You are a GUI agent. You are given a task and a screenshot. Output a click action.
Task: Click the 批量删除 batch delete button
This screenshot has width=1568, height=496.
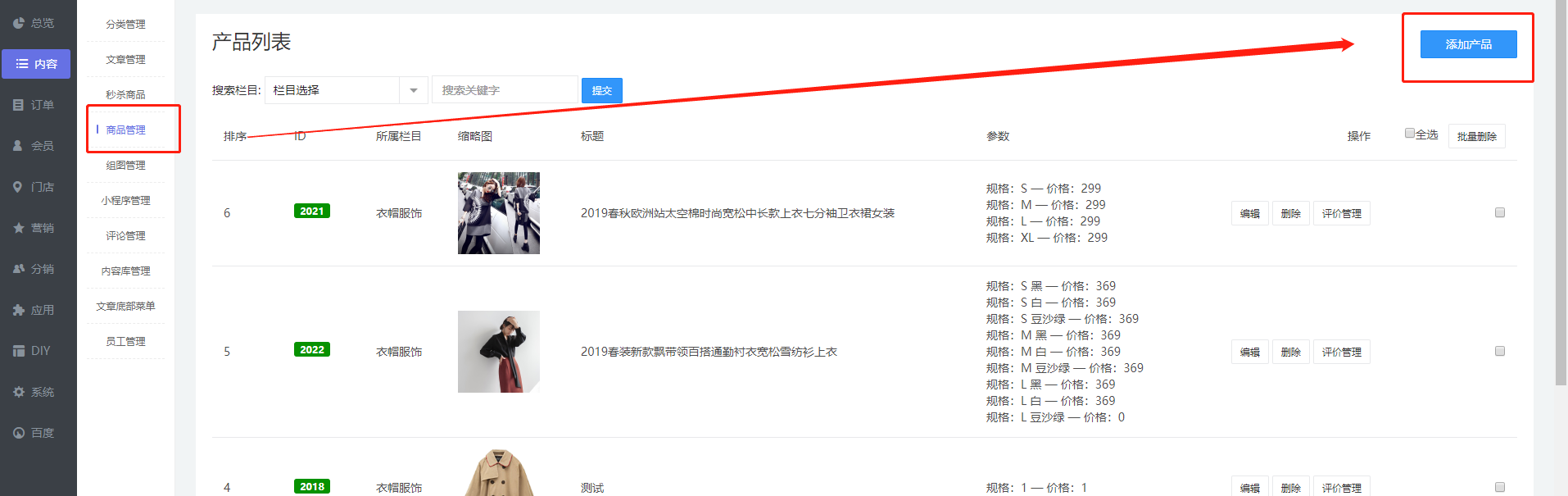pyautogui.click(x=1477, y=136)
